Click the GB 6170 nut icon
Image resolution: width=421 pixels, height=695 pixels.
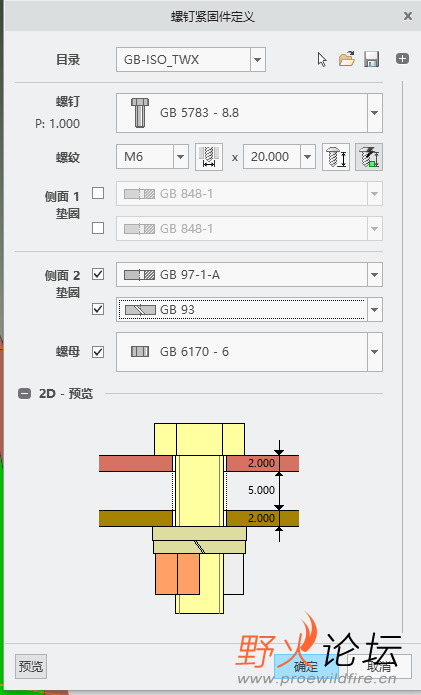click(x=140, y=352)
